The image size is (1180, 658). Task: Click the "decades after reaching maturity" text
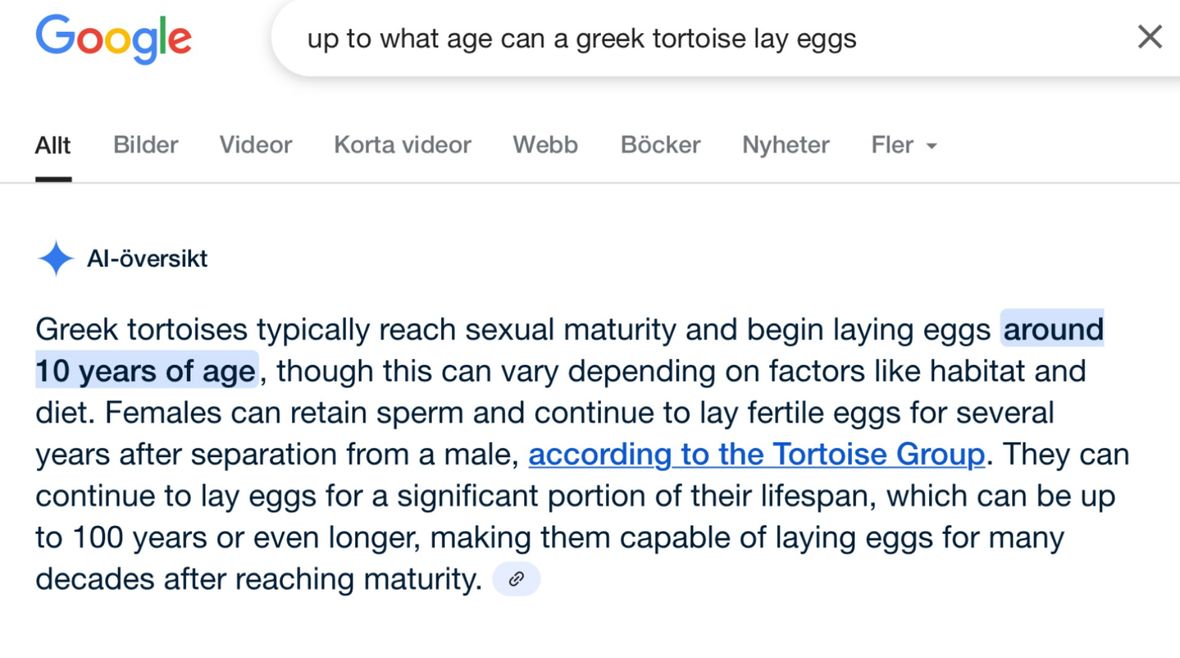tap(258, 580)
